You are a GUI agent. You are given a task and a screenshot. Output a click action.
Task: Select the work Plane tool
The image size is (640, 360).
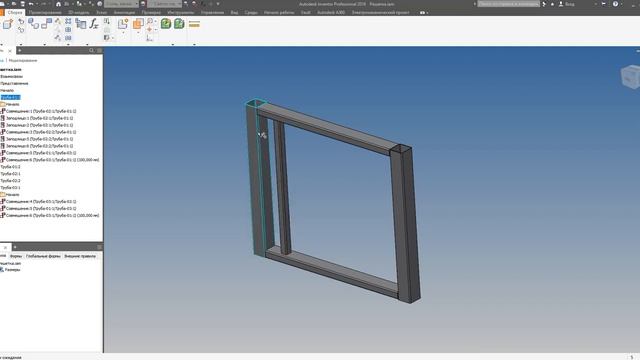pyautogui.click(x=123, y=24)
